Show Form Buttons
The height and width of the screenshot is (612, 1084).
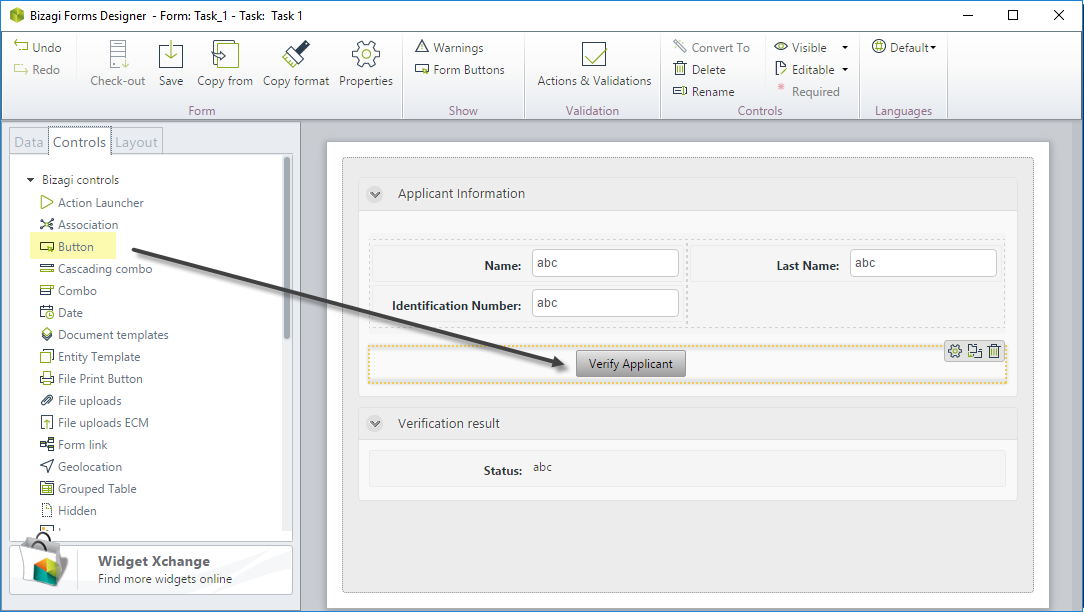(x=460, y=69)
